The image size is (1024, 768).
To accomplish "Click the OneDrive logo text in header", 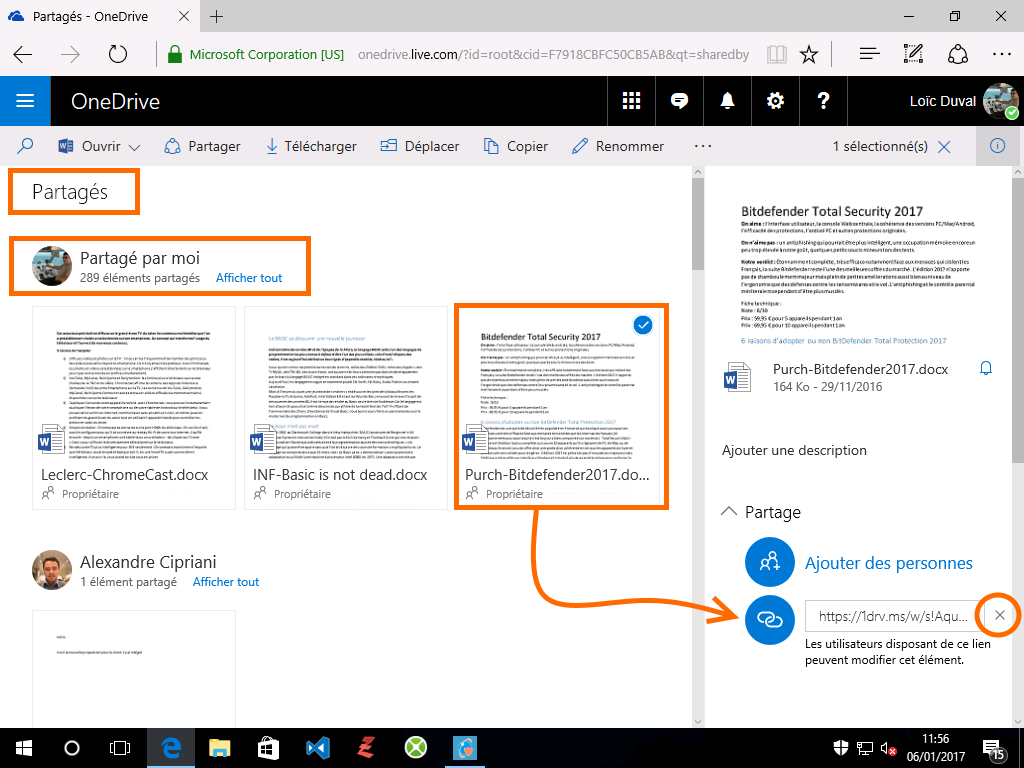I will 116,101.
